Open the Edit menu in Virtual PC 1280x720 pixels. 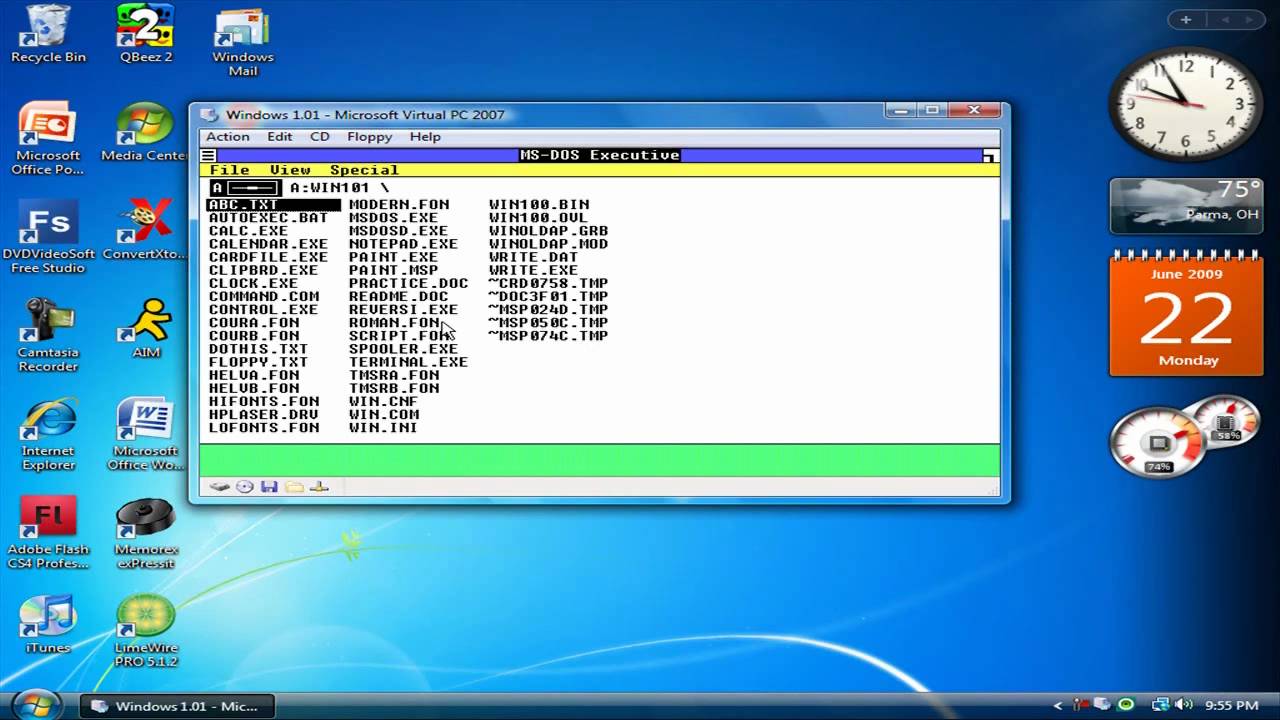280,137
